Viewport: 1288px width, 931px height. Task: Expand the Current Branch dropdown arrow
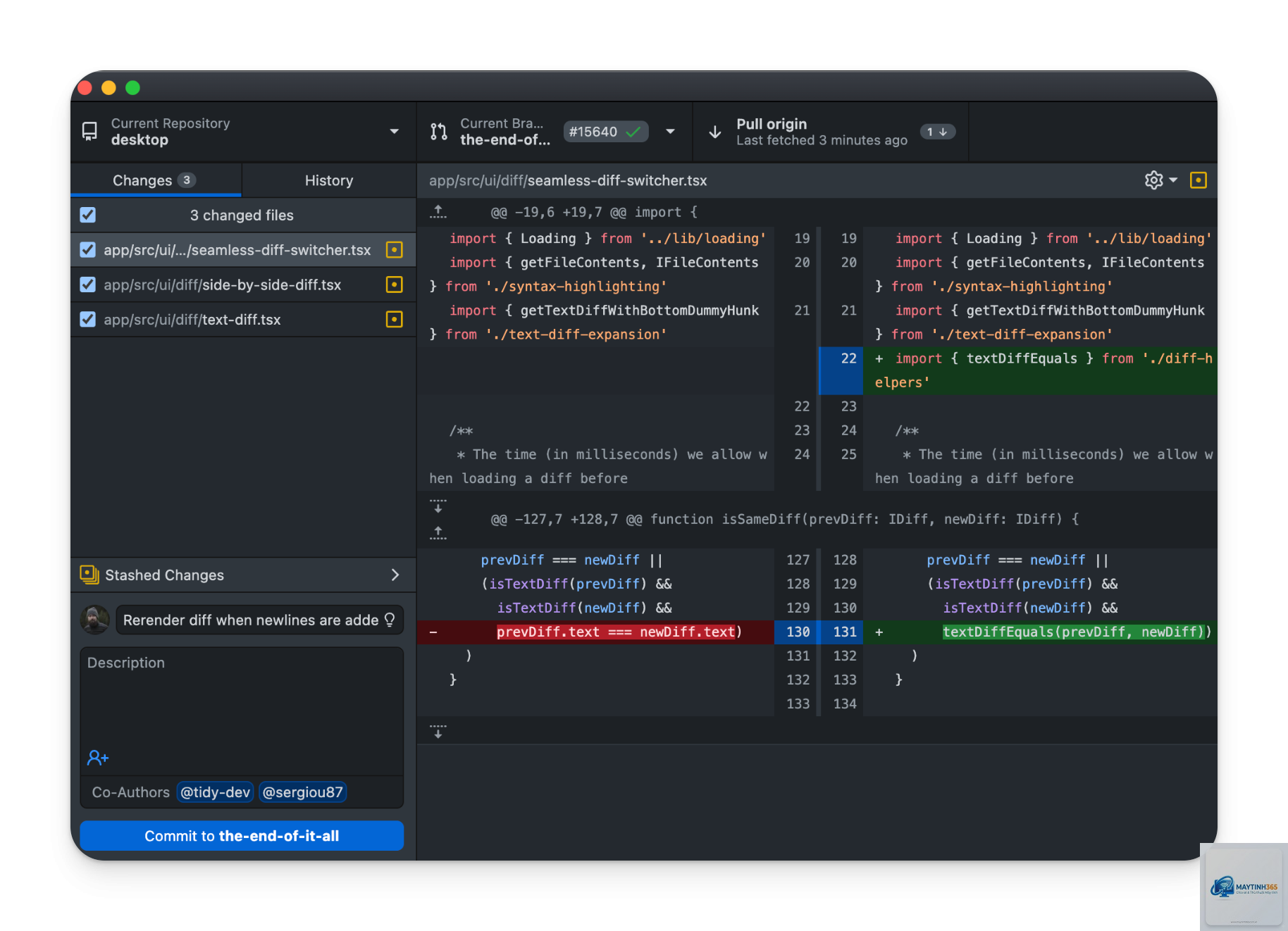(670, 132)
